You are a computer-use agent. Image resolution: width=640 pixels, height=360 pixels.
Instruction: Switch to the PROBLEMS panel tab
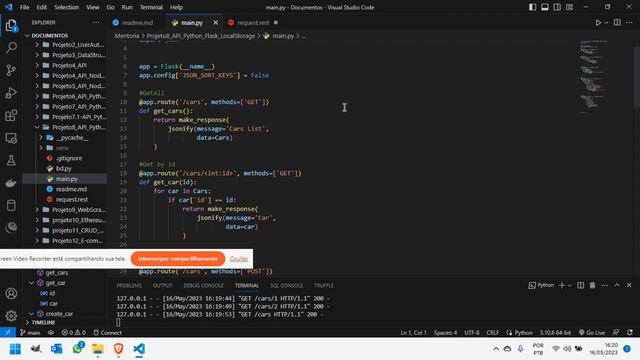tap(129, 285)
